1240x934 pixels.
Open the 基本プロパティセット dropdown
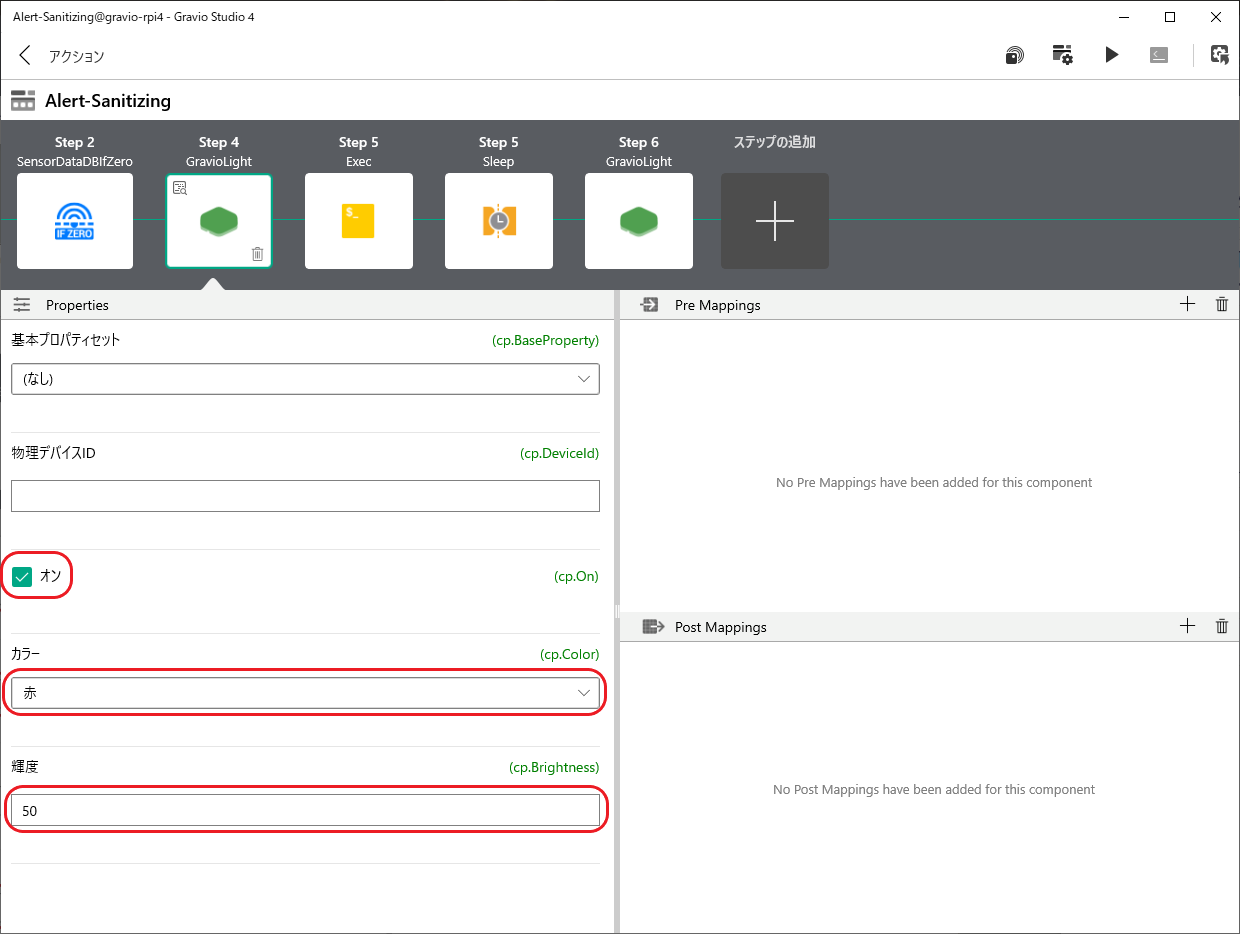305,379
